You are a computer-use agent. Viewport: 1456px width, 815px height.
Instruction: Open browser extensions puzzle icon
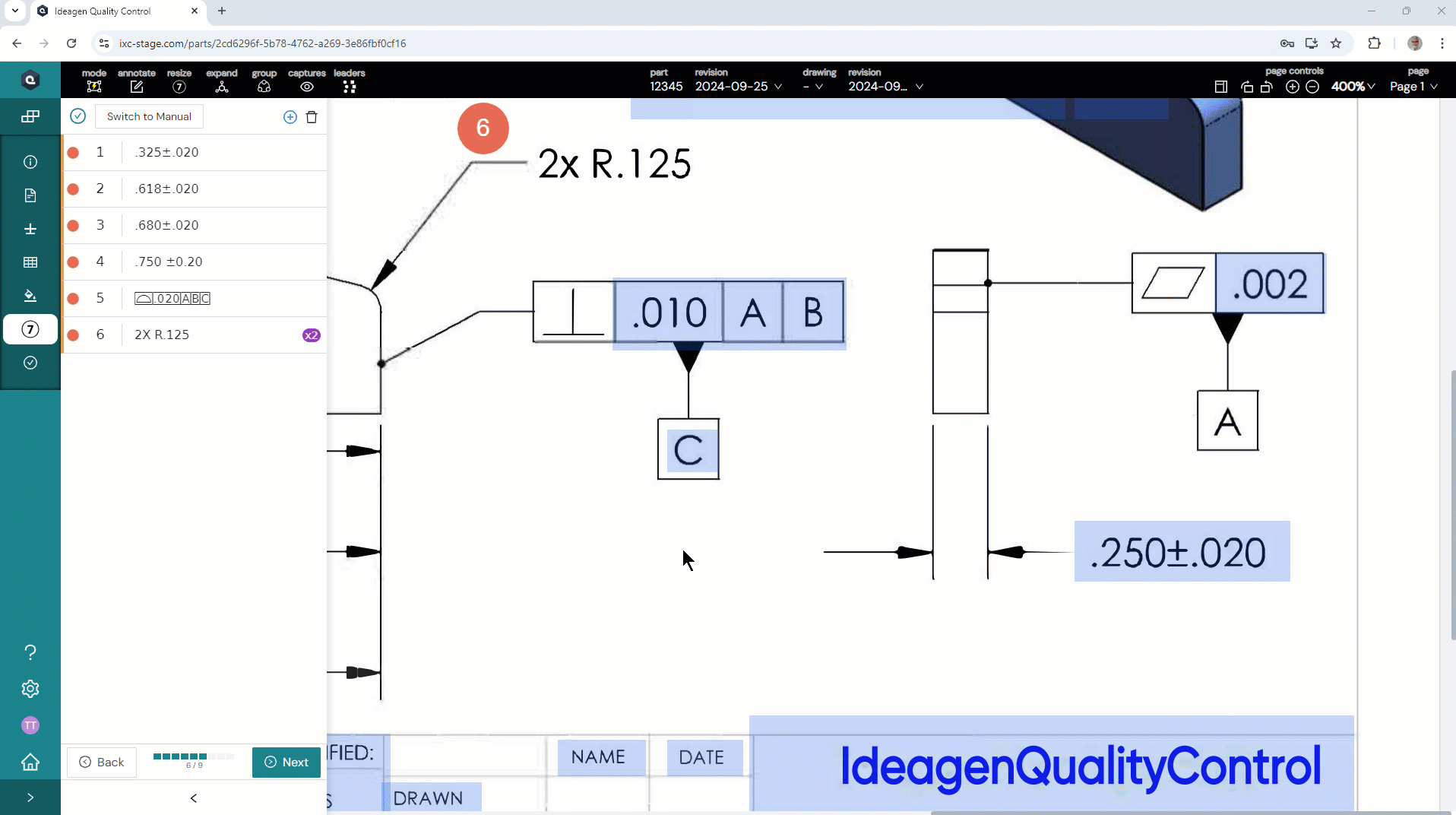click(1374, 43)
